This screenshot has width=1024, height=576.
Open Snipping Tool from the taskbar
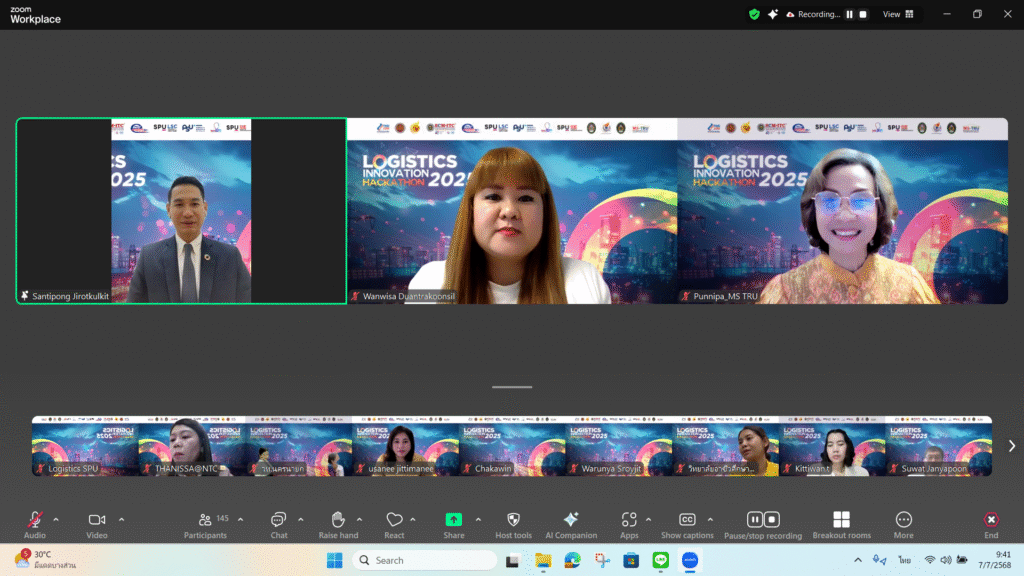(x=602, y=560)
